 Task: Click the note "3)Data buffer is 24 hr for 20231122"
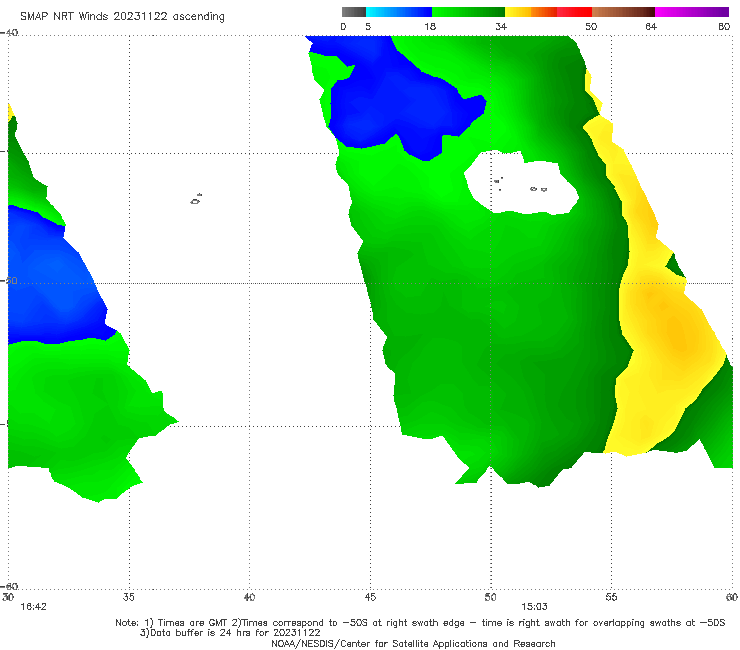[230, 633]
